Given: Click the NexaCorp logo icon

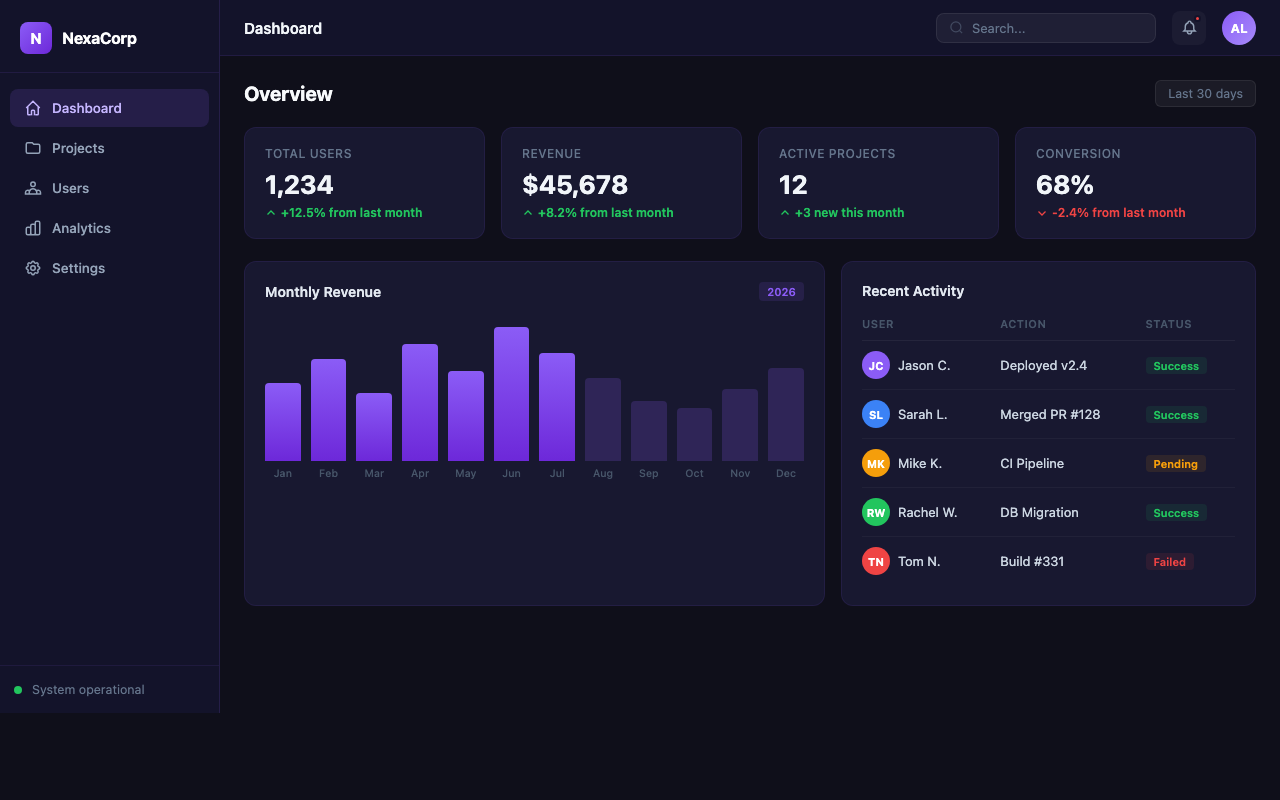Looking at the screenshot, I should click(x=36, y=38).
